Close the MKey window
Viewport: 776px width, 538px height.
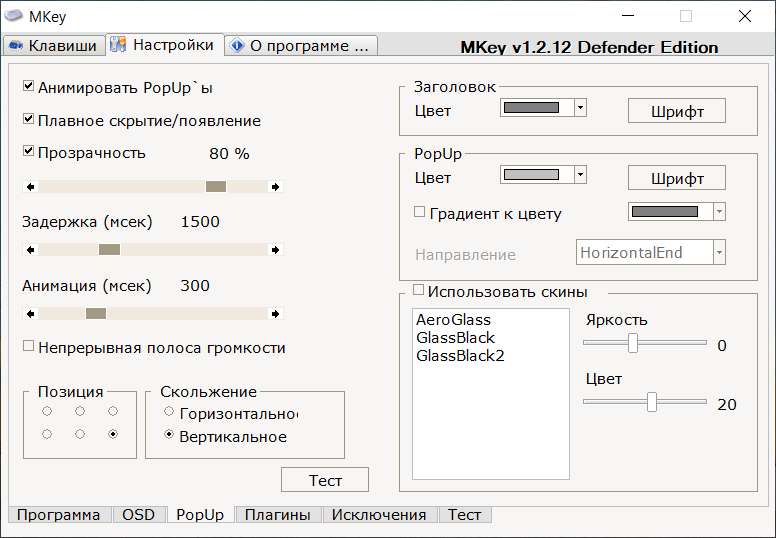click(744, 16)
